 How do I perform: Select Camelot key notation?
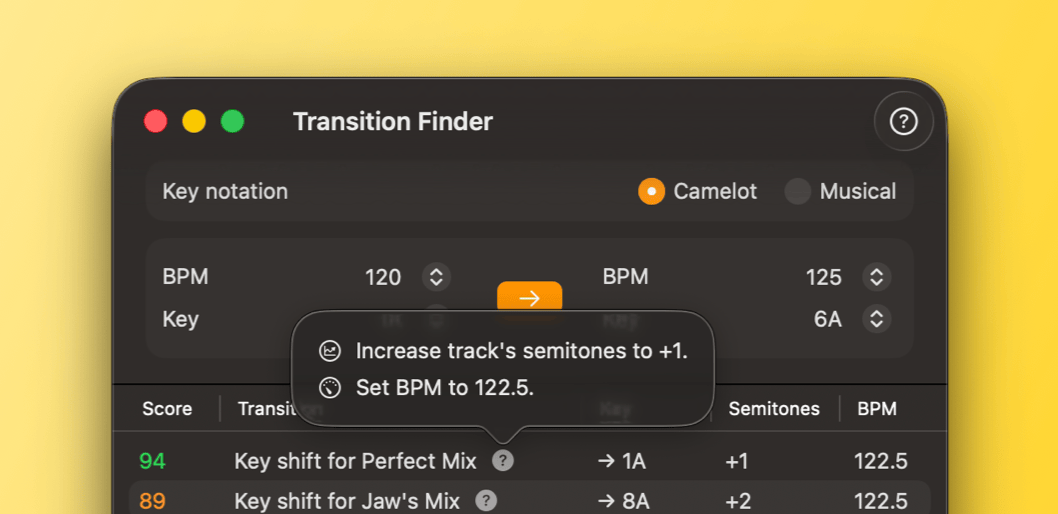[x=652, y=191]
